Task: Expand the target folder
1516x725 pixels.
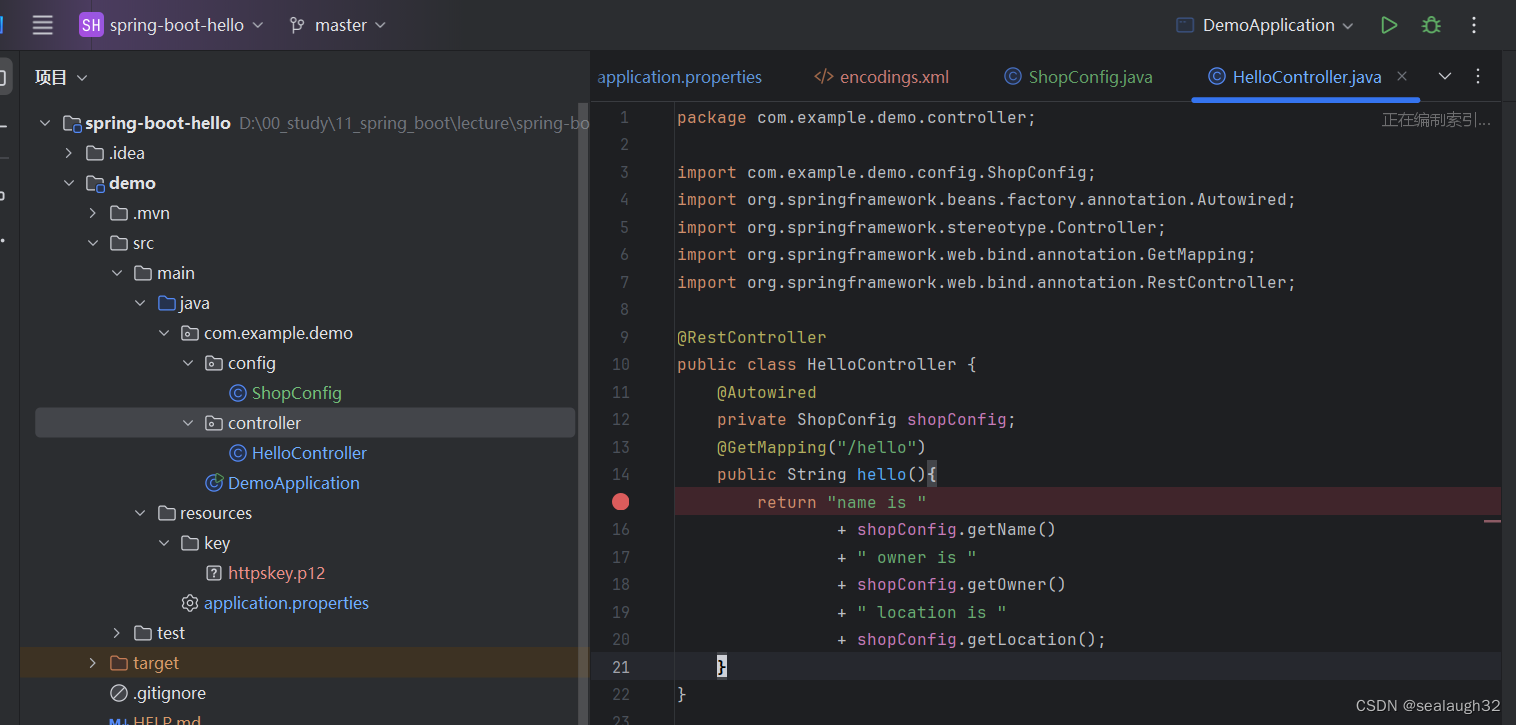Action: (92, 663)
